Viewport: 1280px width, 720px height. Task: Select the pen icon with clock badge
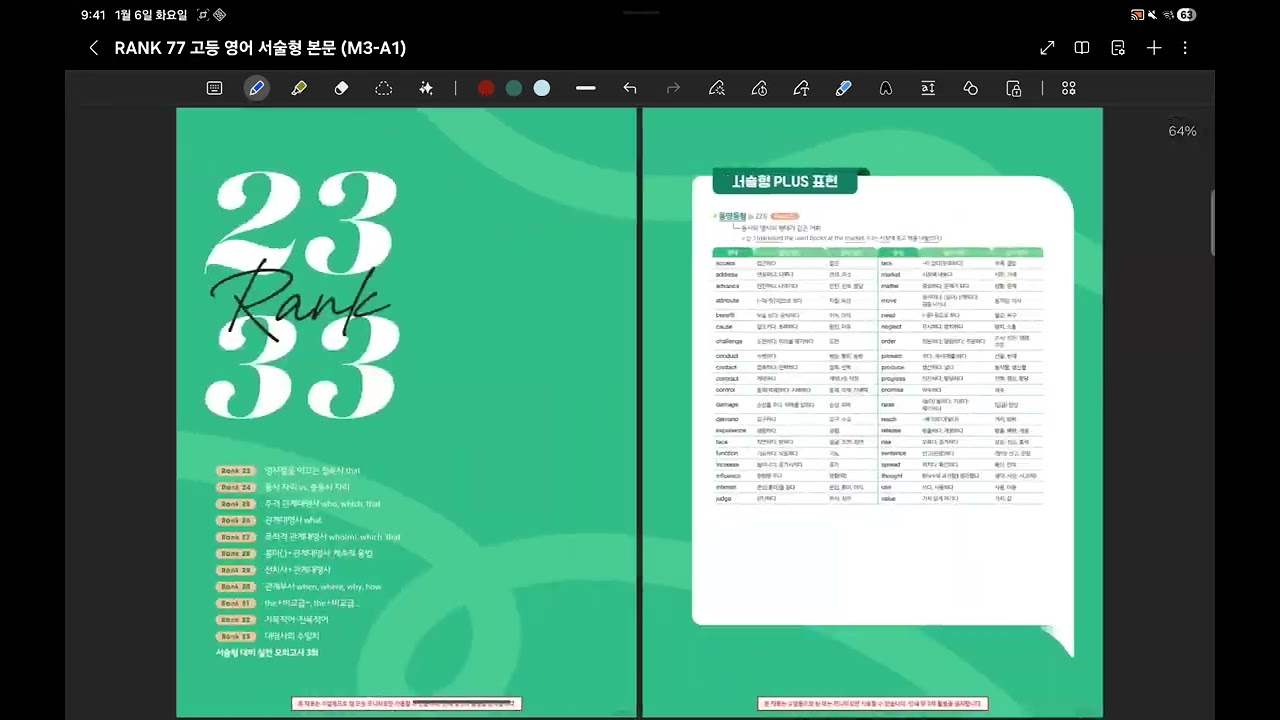point(759,88)
